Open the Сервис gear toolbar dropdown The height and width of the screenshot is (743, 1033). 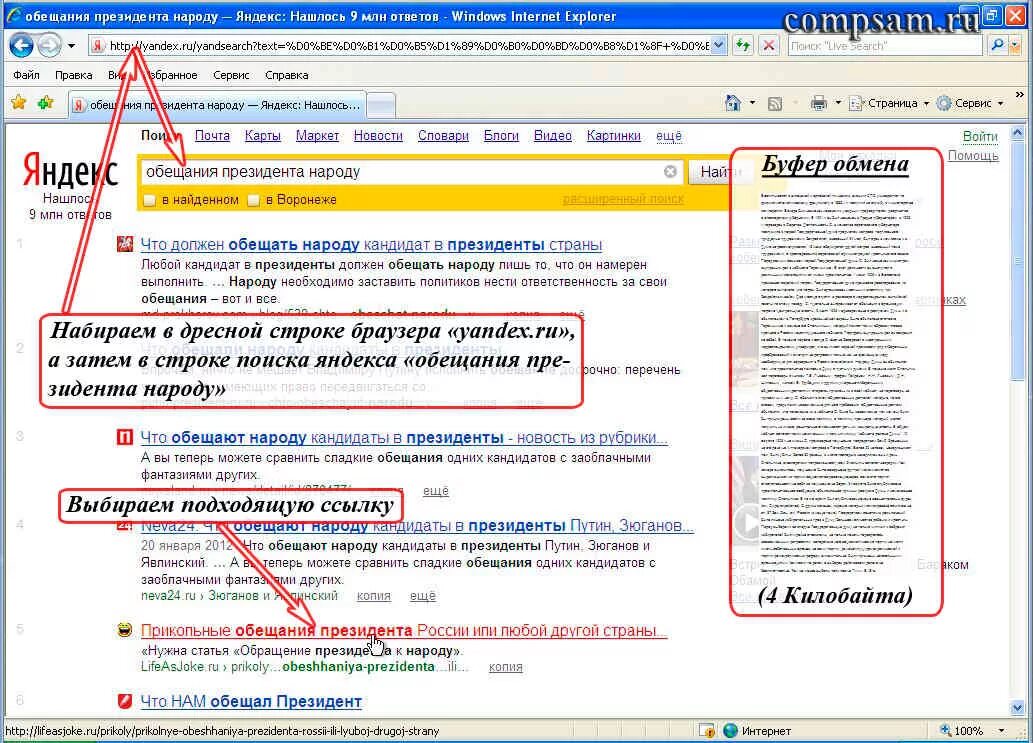click(x=970, y=103)
